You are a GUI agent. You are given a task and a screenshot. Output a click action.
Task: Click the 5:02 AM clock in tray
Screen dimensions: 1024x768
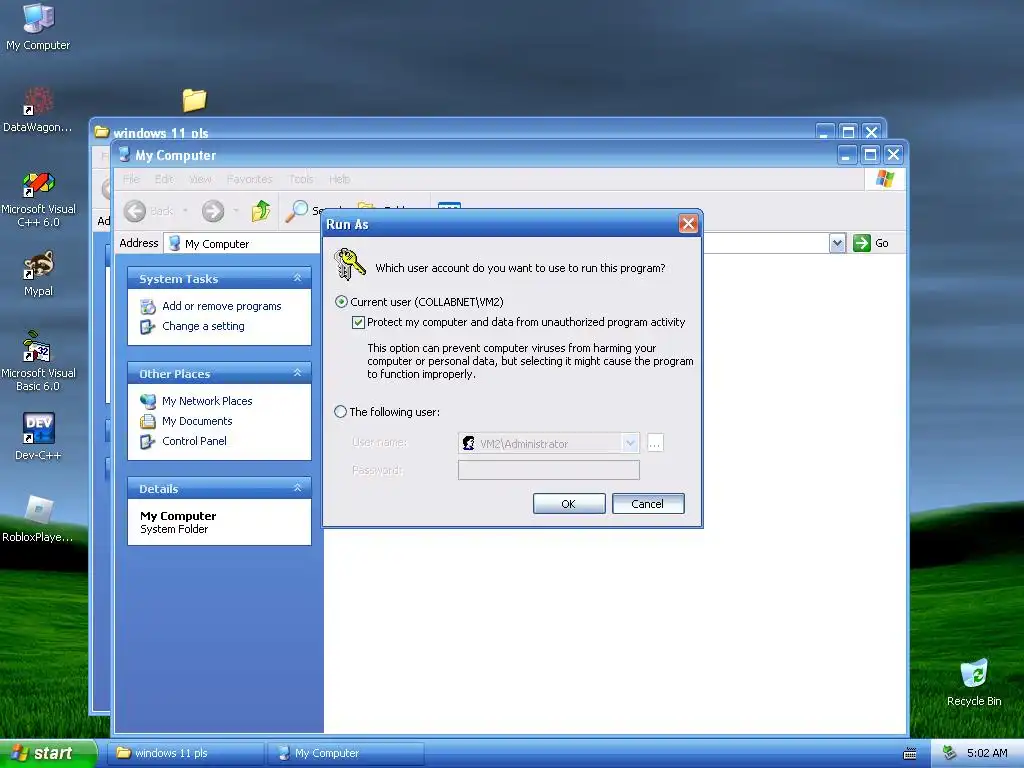[987, 753]
